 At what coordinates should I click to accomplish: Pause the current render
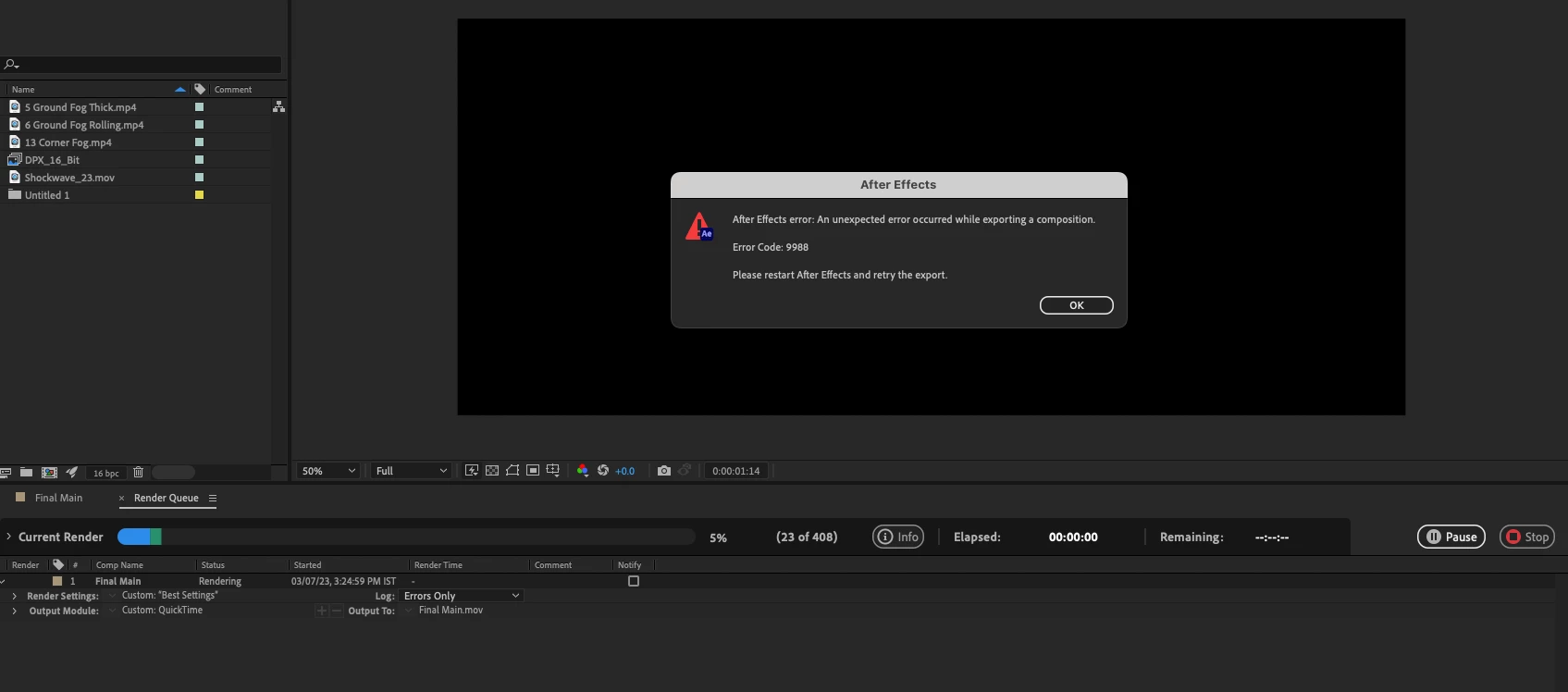coord(1451,537)
